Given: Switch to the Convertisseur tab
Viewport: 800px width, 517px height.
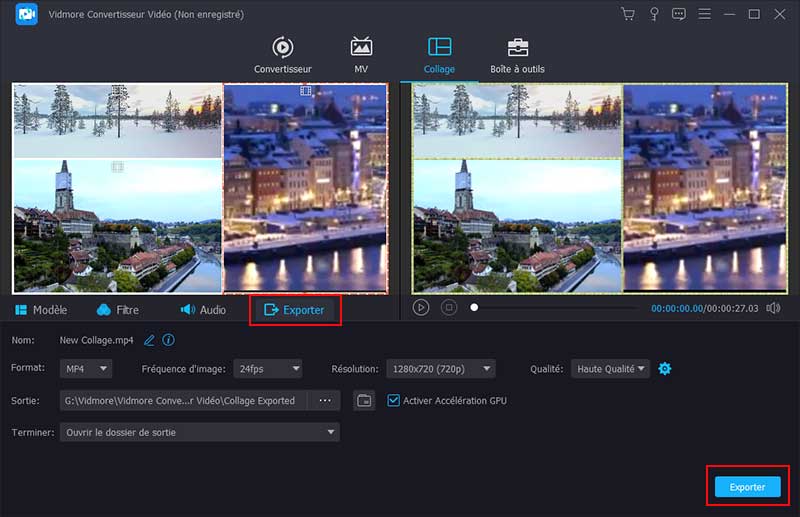Looking at the screenshot, I should [282, 55].
